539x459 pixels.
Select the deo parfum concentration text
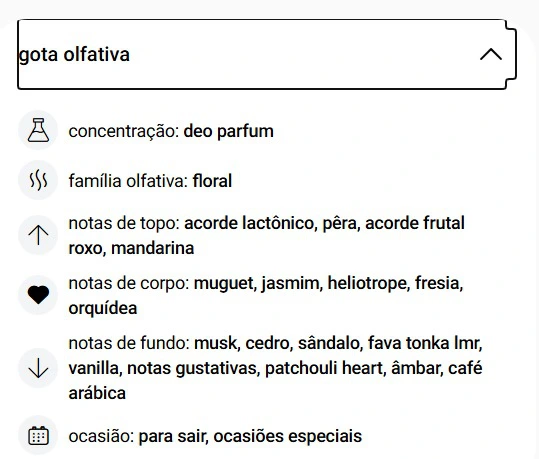click(229, 131)
